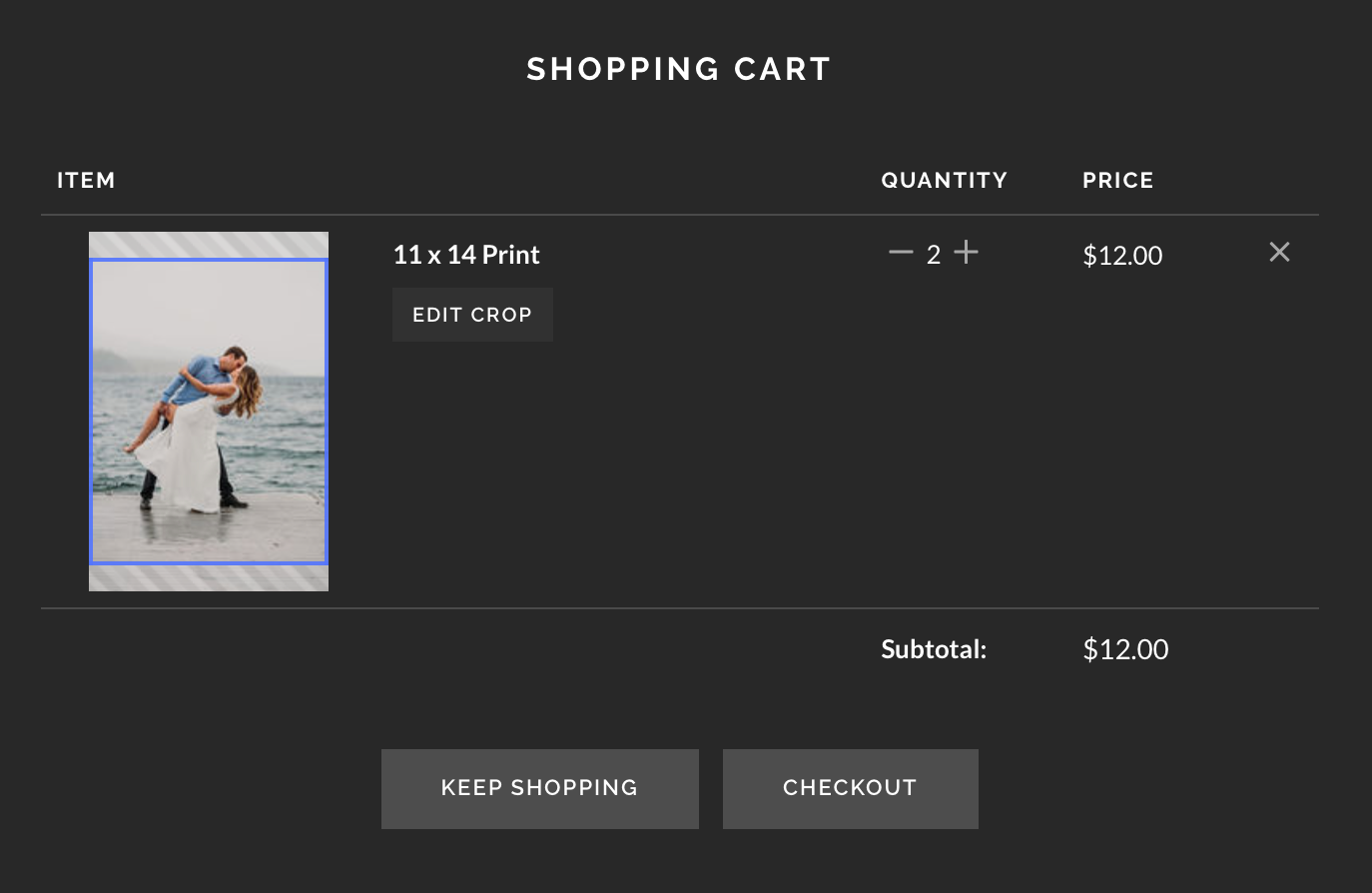Viewport: 1372px width, 893px height.
Task: Click the ITEM column header
Action: (x=86, y=181)
